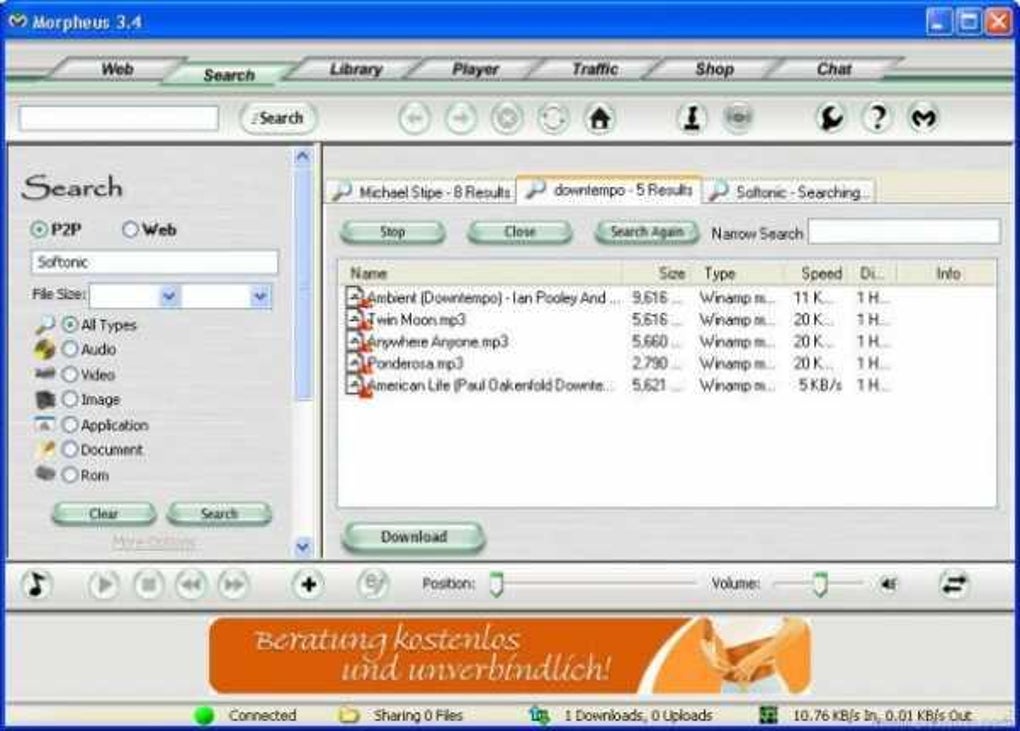Viewport: 1020px width, 731px height.
Task: Click the Download button
Action: (414, 537)
